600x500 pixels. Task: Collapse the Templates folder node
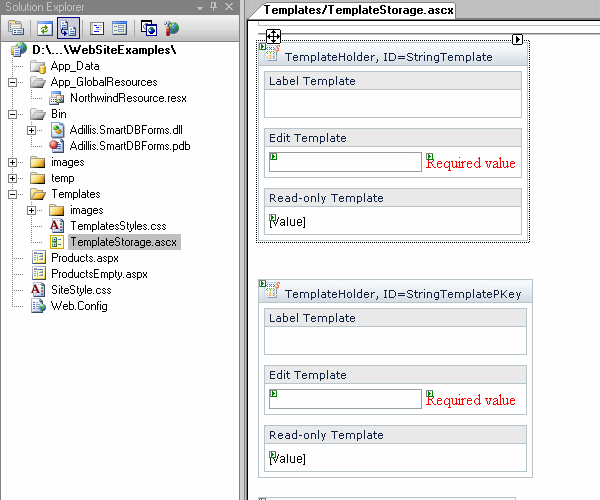click(12, 195)
